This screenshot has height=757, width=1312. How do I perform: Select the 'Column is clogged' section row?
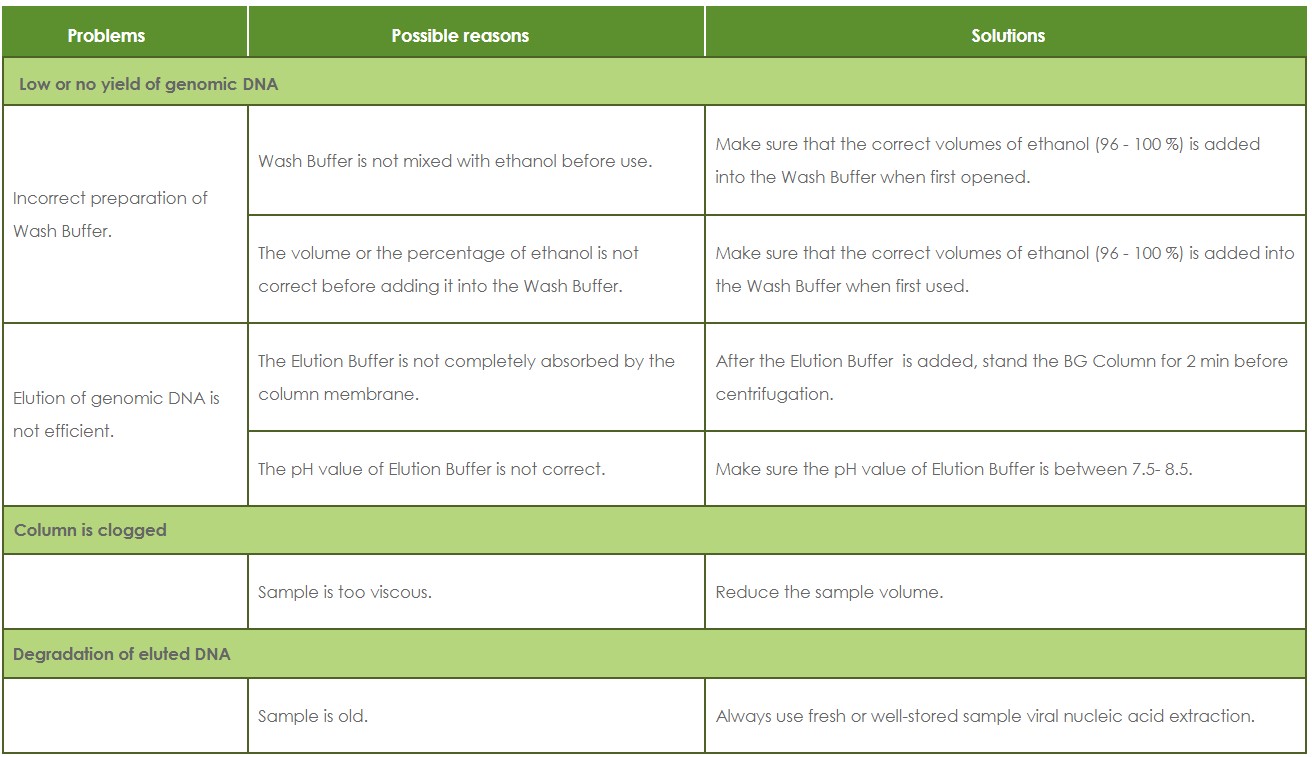tap(91, 530)
